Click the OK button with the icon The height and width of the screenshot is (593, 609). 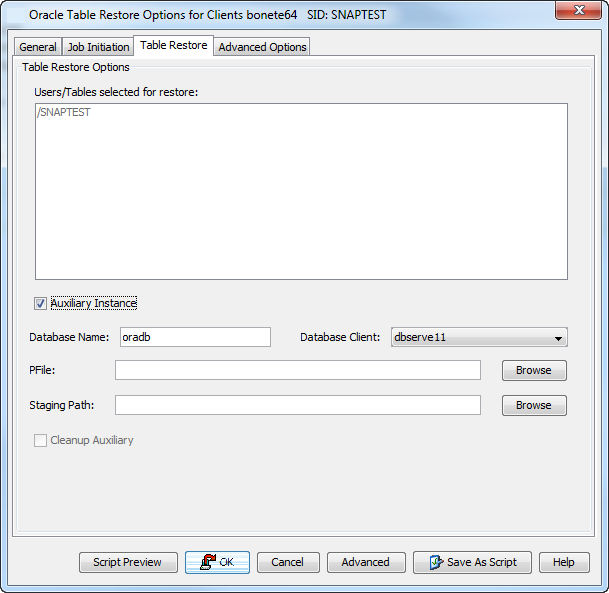coord(217,562)
